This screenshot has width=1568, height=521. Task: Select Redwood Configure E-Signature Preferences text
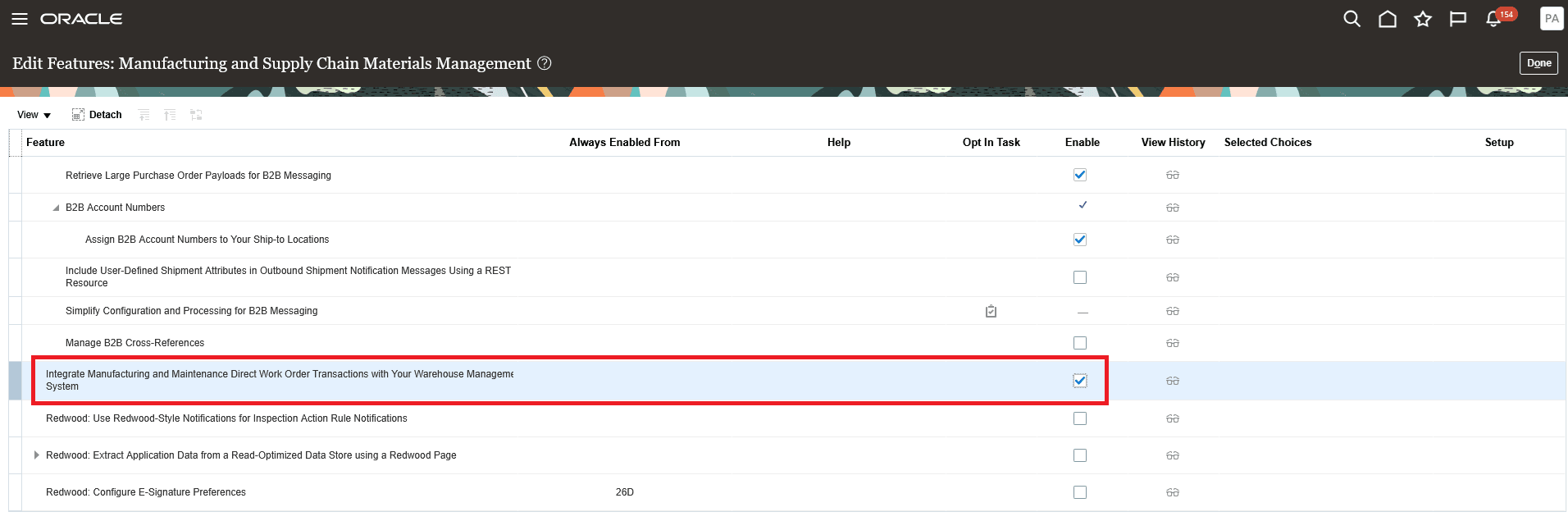[x=146, y=492]
